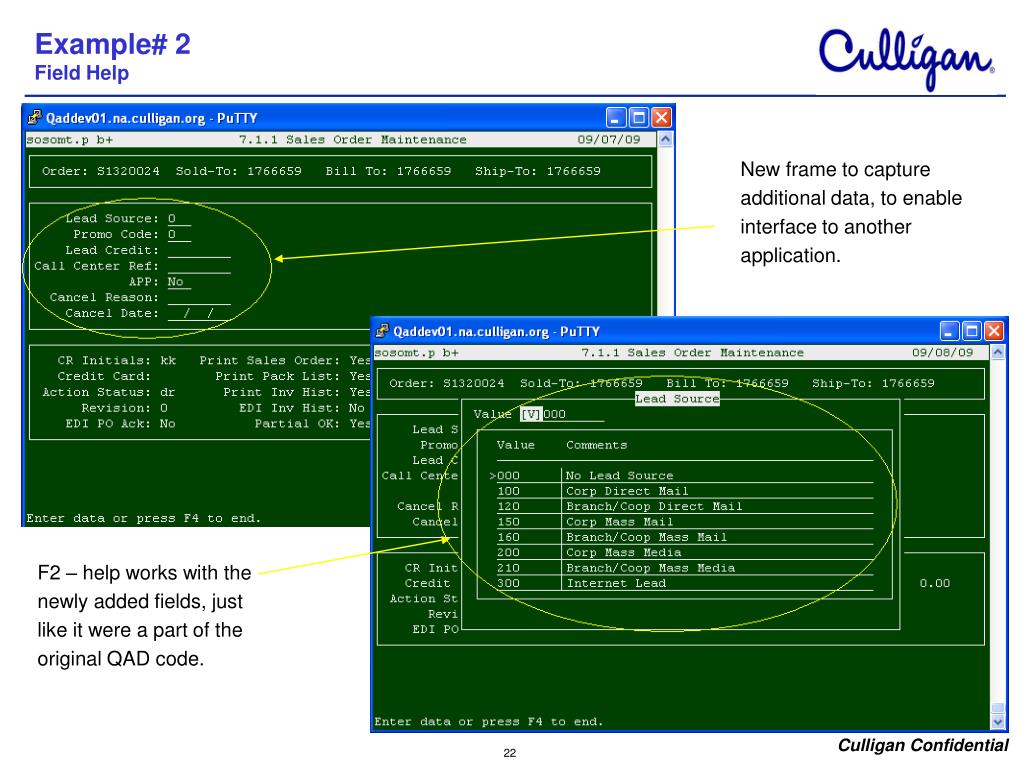Click Bill To 1766659 in the back window
The height and width of the screenshot is (768, 1024).
[x=389, y=171]
